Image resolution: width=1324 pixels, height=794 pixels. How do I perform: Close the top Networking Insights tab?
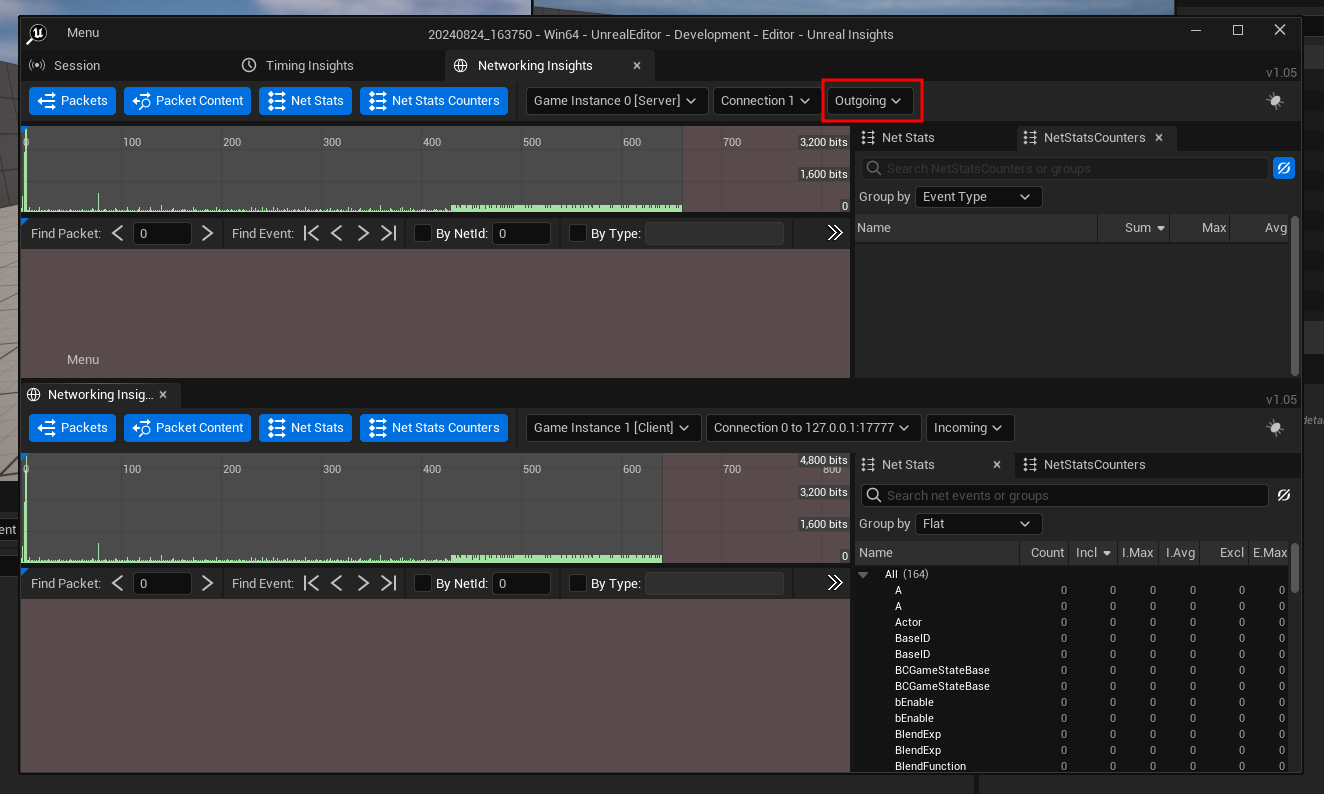pyautogui.click(x=637, y=66)
